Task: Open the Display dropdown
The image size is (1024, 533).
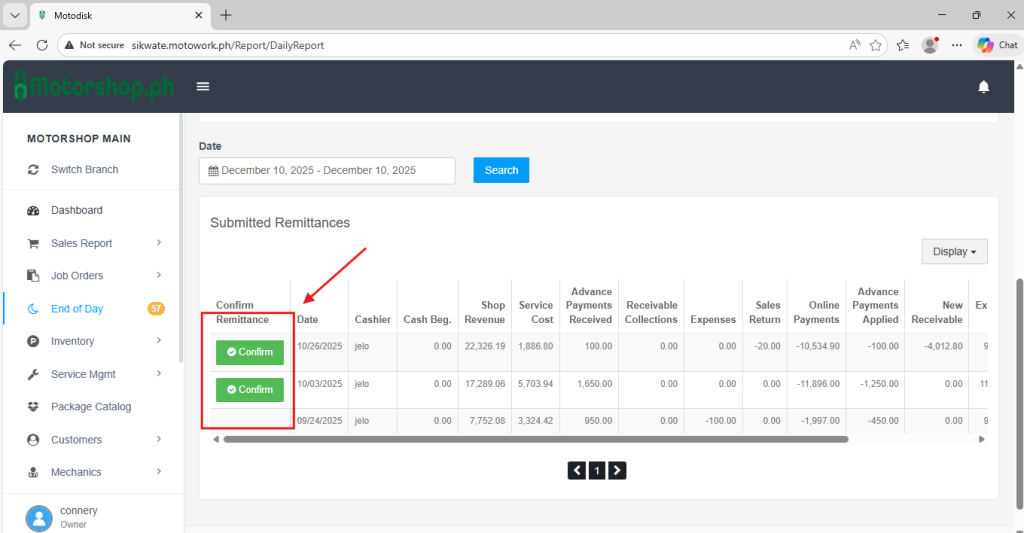Action: click(954, 252)
